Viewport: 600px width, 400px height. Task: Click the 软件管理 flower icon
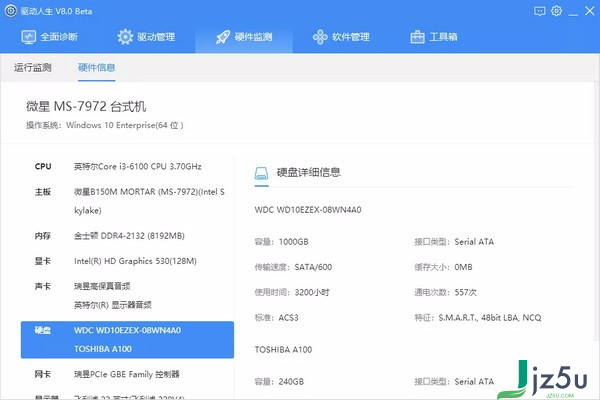(x=320, y=37)
